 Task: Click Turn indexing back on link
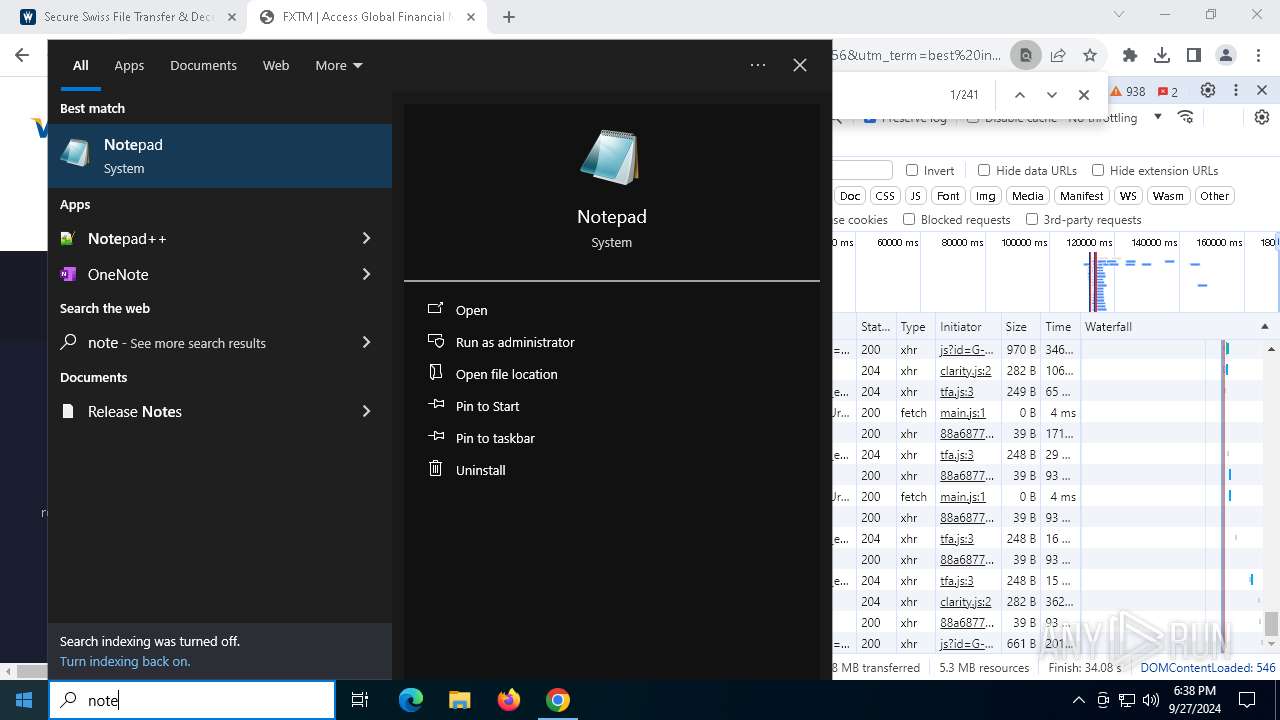point(125,661)
